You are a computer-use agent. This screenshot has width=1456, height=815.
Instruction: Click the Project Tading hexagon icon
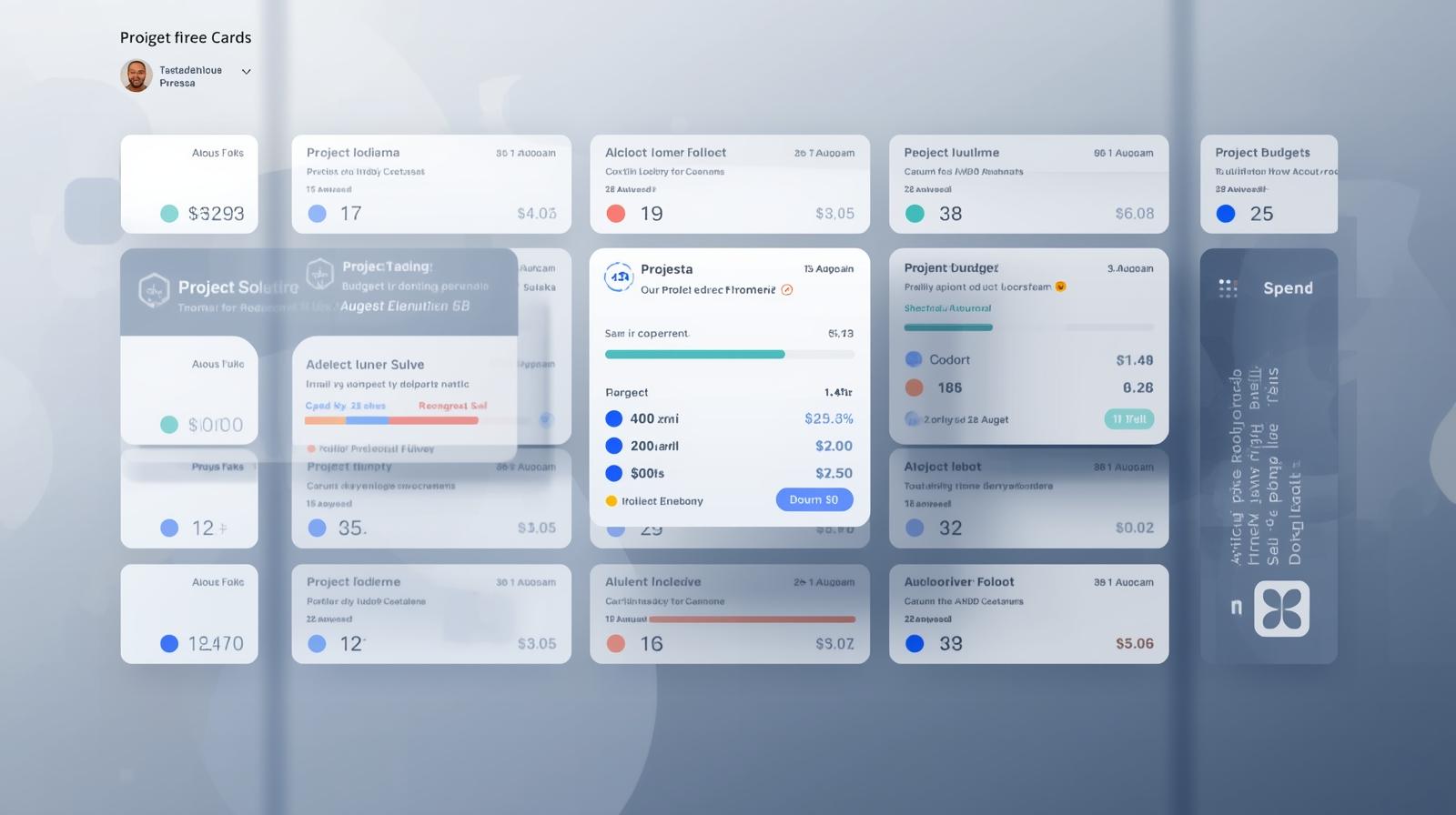pyautogui.click(x=319, y=273)
